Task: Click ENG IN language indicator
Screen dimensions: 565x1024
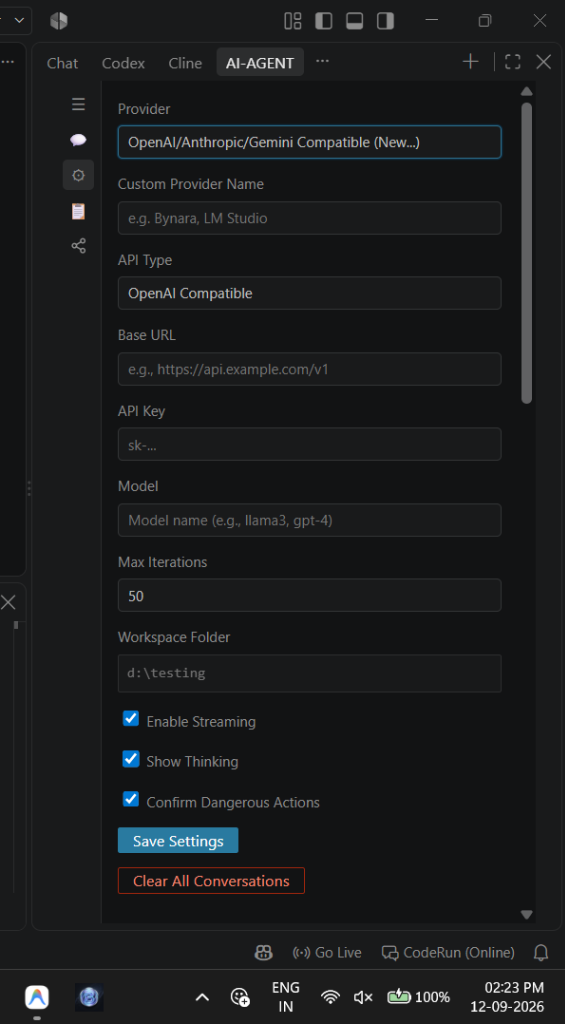Action: tap(285, 997)
